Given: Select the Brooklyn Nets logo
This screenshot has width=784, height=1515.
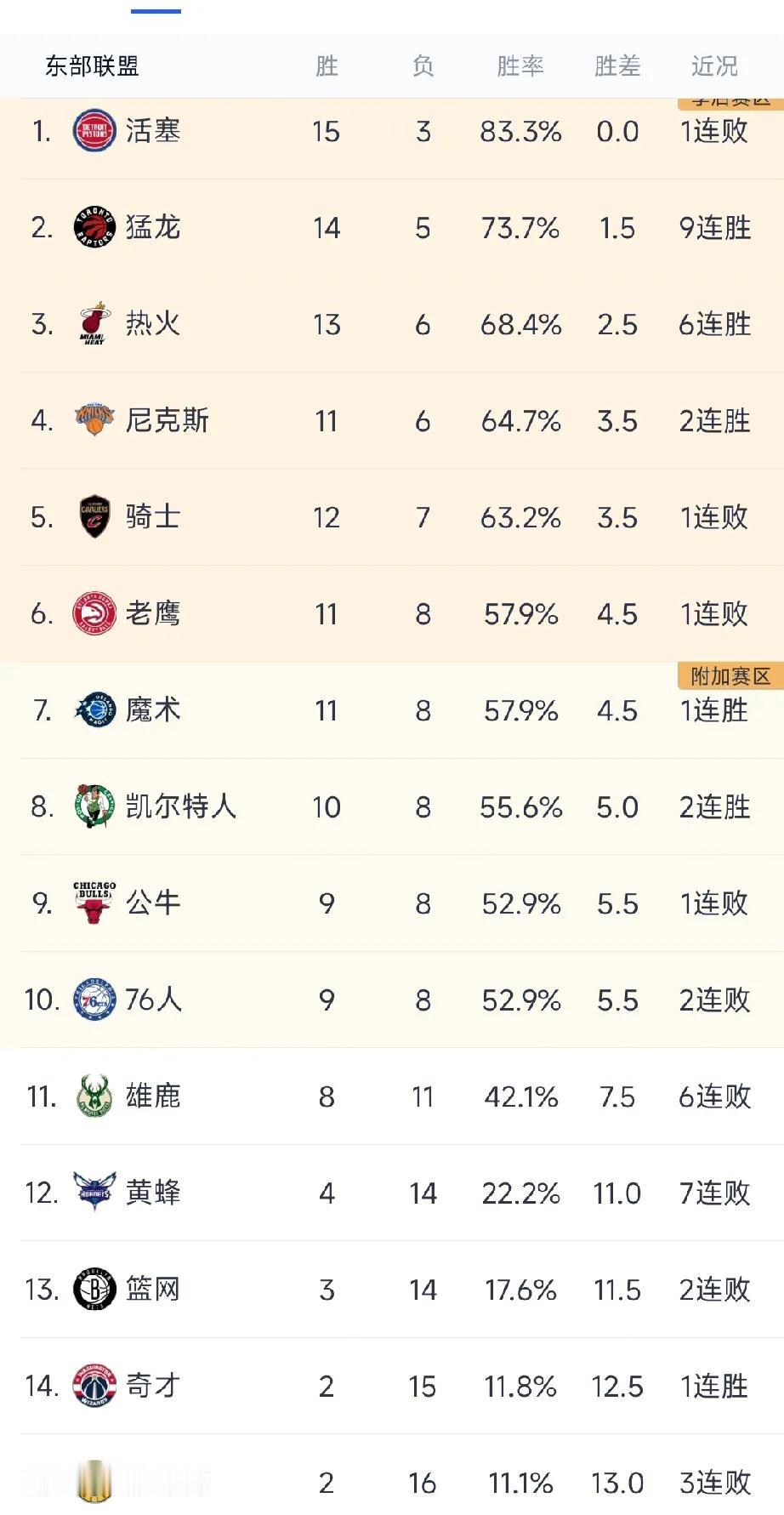Looking at the screenshot, I should coord(94,1290).
